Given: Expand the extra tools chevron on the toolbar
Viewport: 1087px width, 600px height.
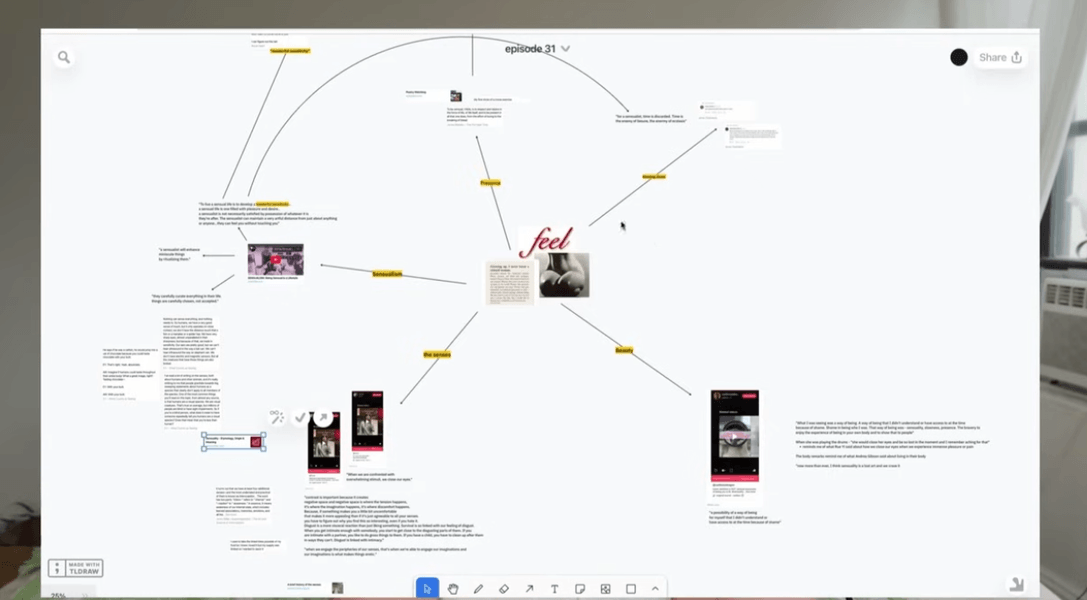Looking at the screenshot, I should tap(655, 588).
